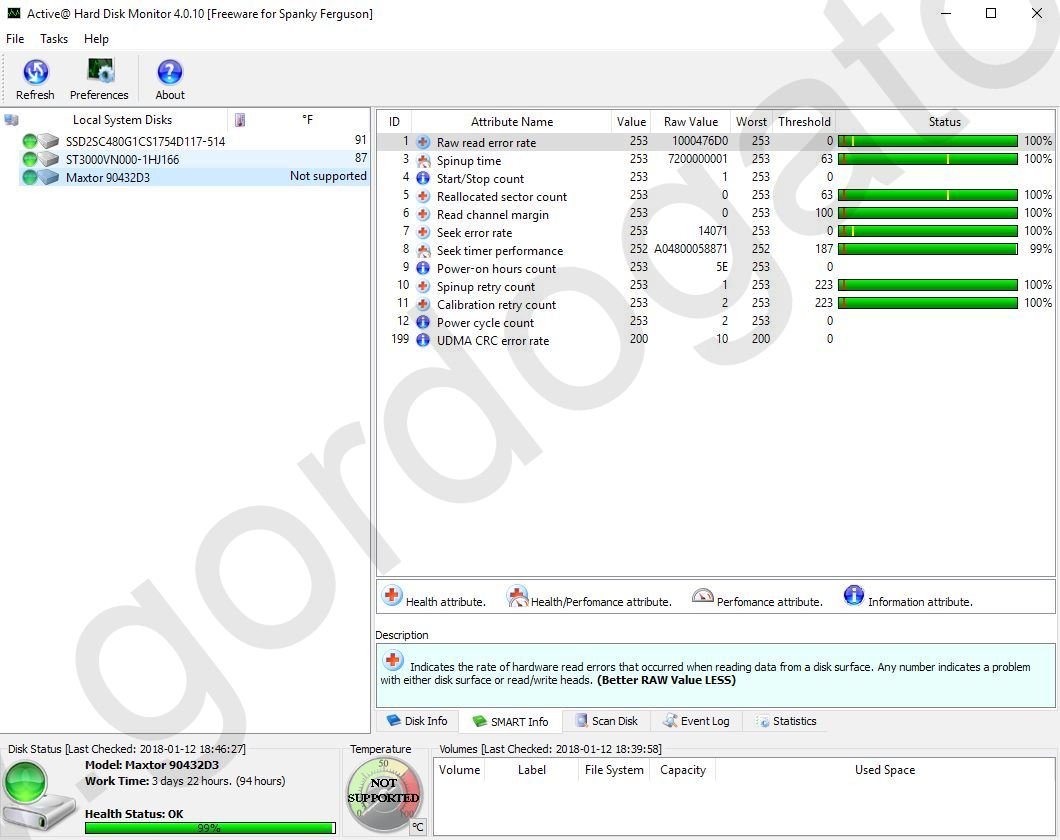The image size is (1060, 840).
Task: Sort by the Raw Value column header
Action: [690, 122]
